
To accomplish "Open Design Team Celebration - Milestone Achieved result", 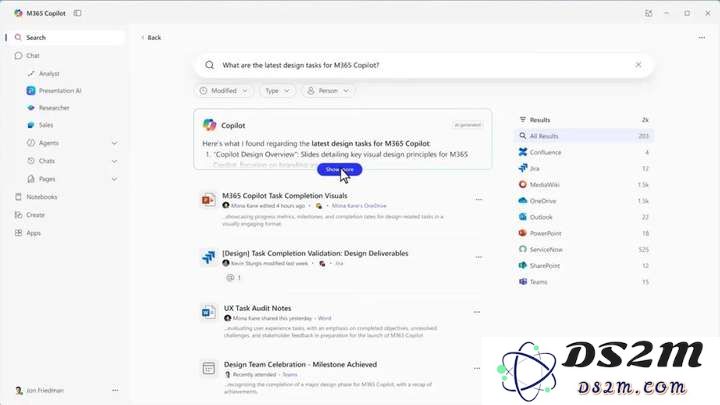I will pos(300,365).
